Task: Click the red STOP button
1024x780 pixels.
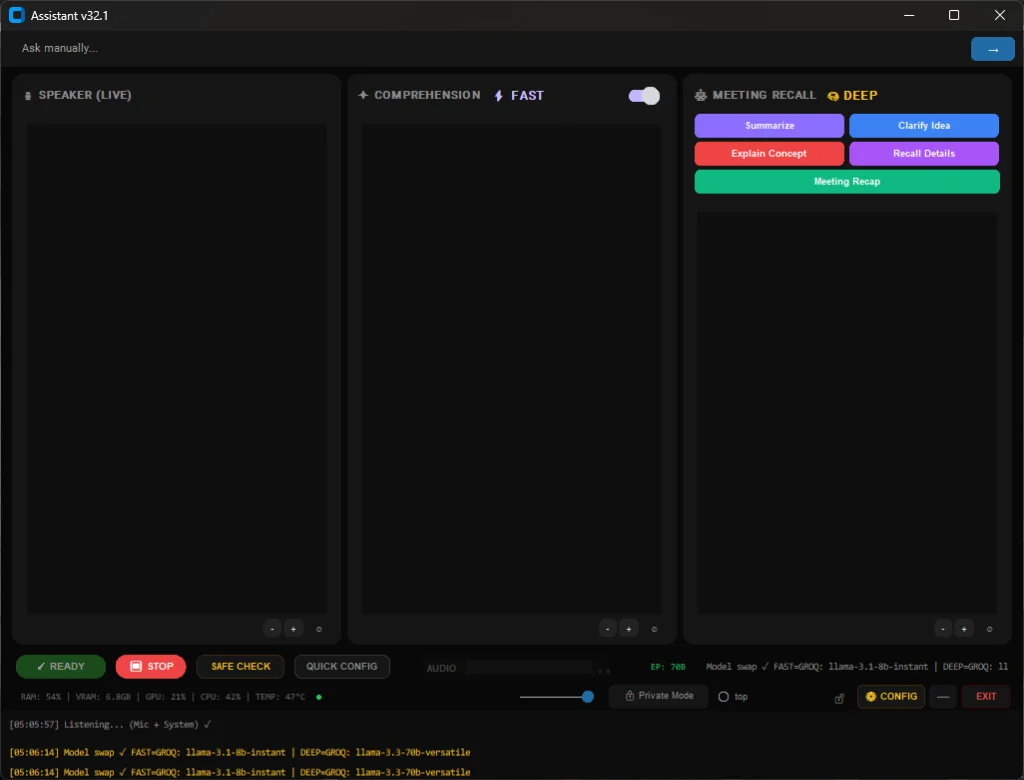Action: [x=151, y=666]
